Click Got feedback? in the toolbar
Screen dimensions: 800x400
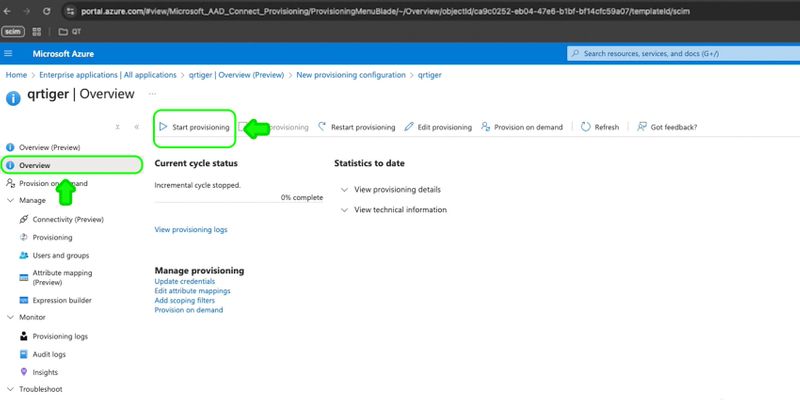673,127
